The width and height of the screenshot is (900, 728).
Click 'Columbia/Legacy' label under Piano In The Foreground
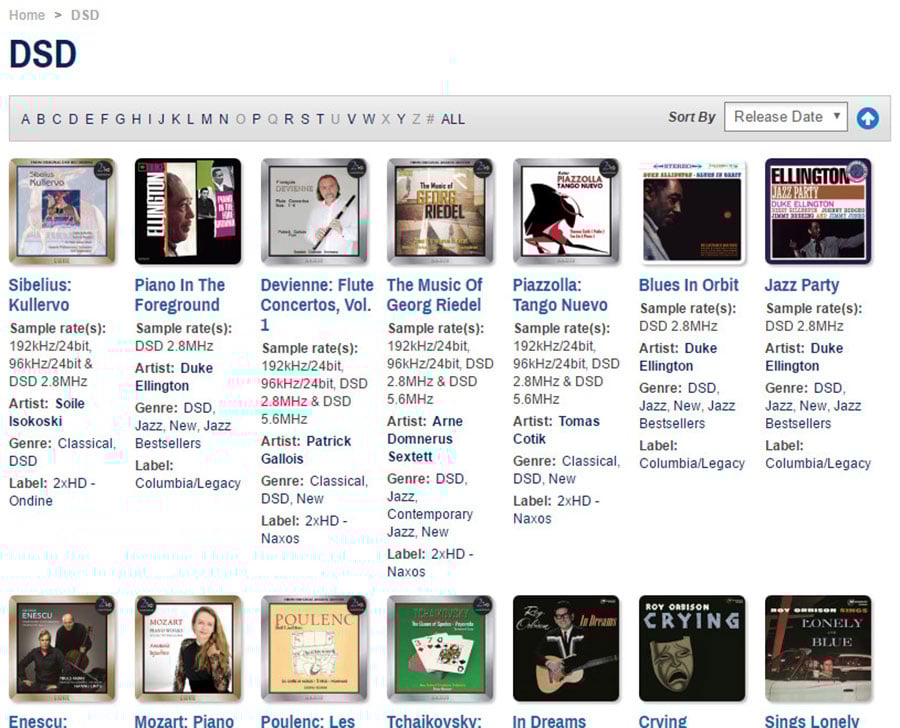(x=188, y=483)
